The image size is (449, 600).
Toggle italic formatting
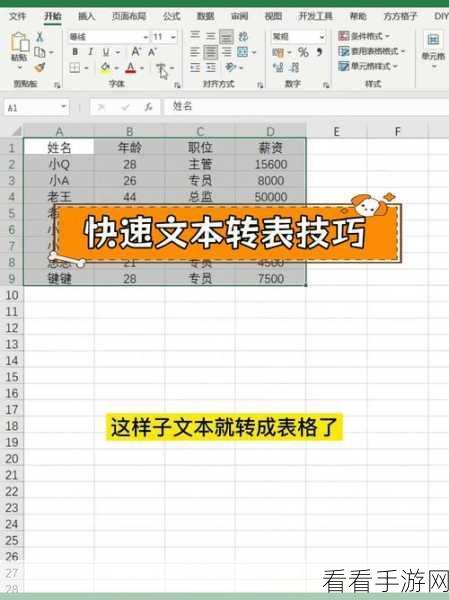click(90, 52)
